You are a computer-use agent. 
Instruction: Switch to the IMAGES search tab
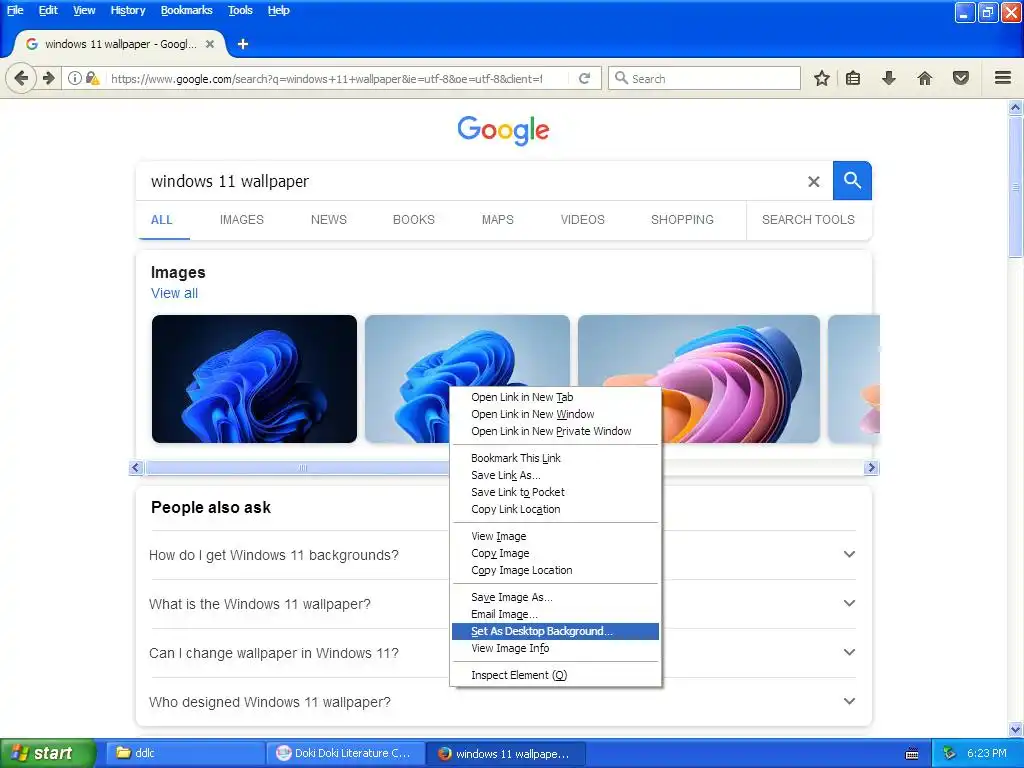point(242,219)
